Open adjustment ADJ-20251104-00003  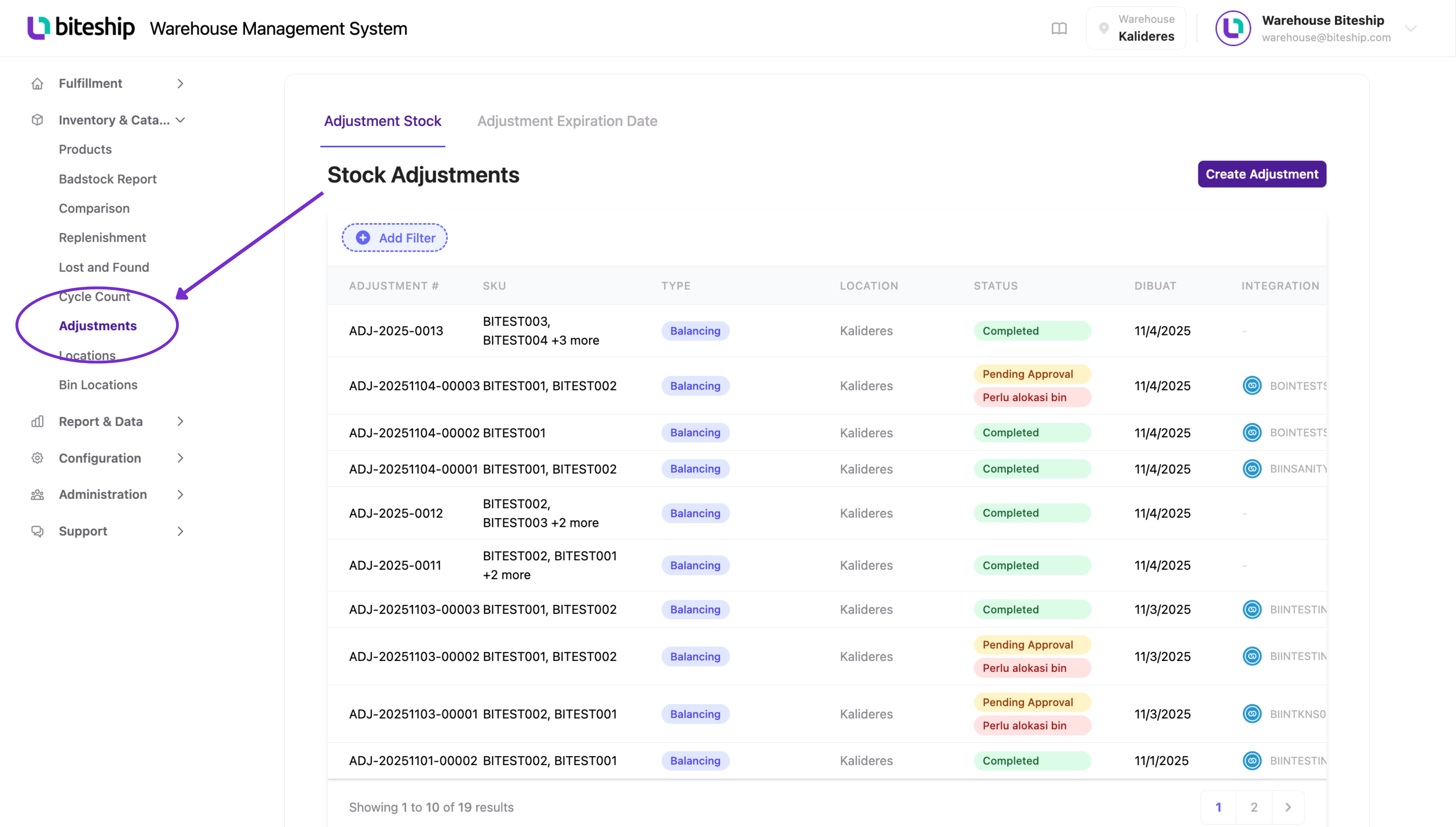[414, 386]
